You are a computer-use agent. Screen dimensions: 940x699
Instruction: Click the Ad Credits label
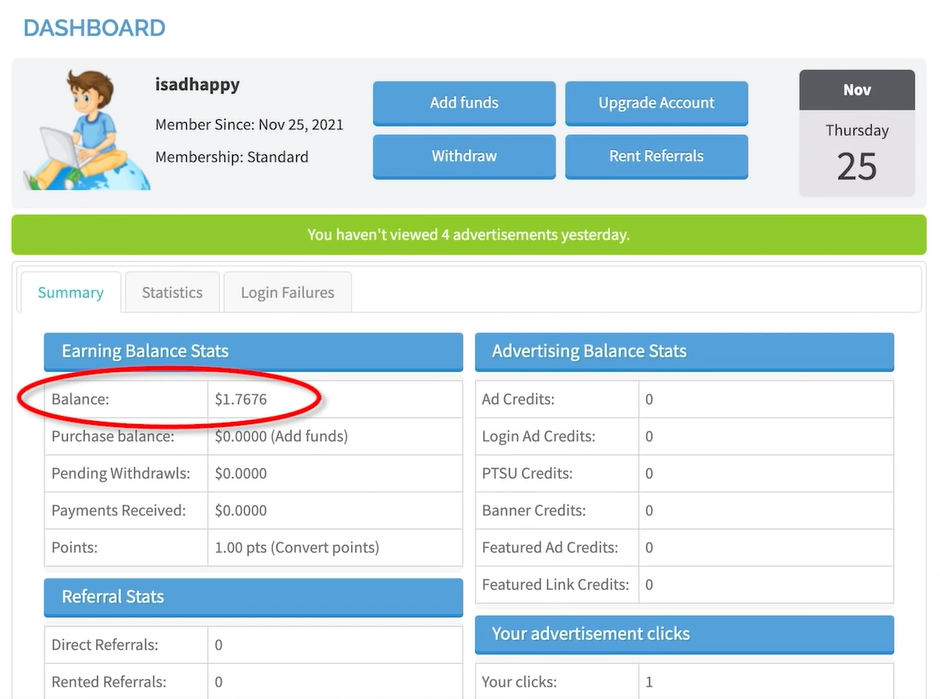coord(518,399)
